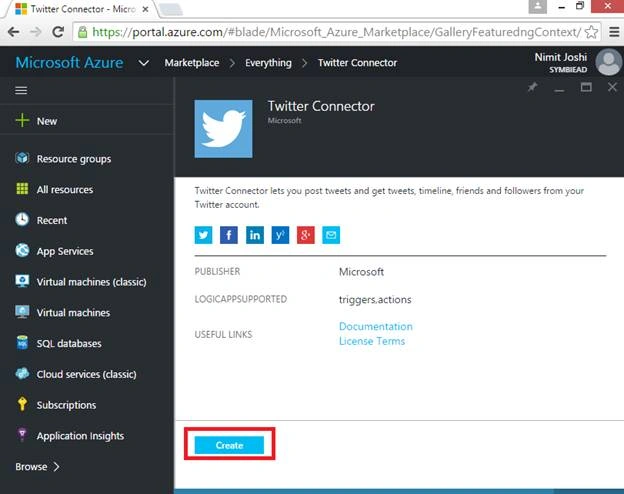Viewport: 624px width, 494px height.
Task: Share via Google Plus icon
Action: click(x=306, y=235)
